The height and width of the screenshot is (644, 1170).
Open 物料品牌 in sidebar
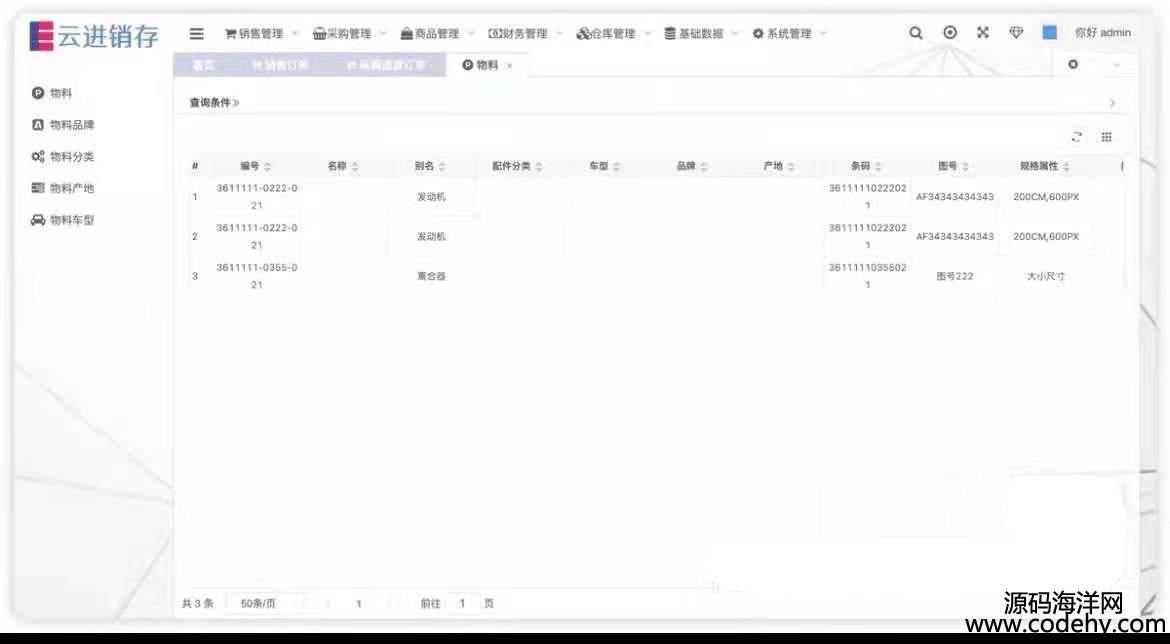[x=72, y=125]
